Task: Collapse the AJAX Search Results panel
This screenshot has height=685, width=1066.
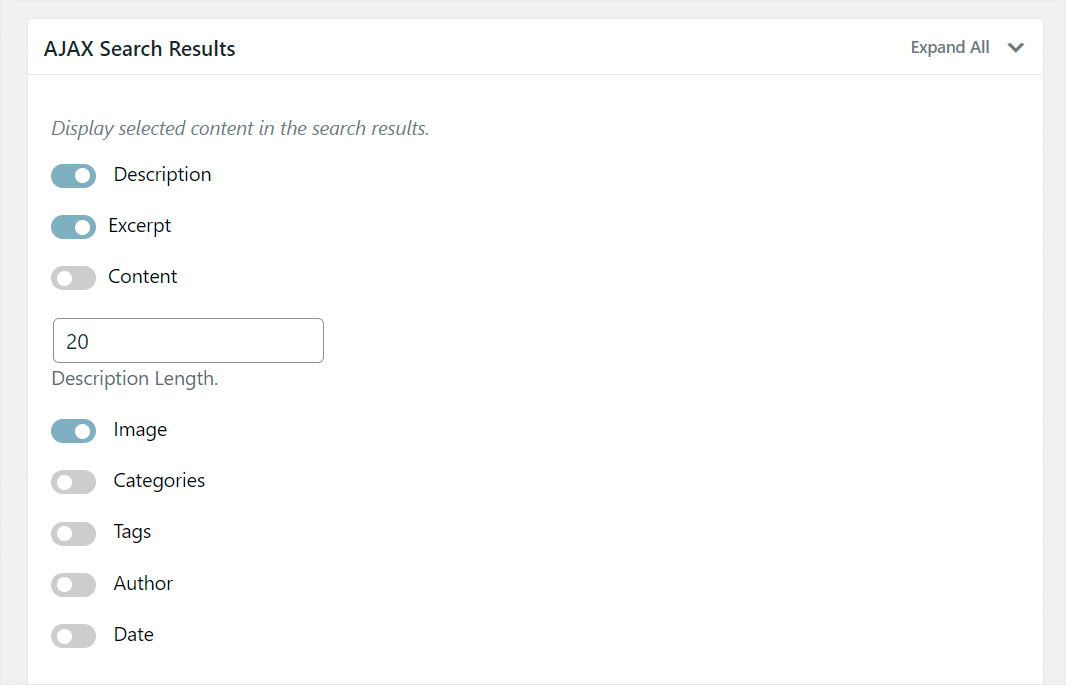Action: click(x=1016, y=47)
